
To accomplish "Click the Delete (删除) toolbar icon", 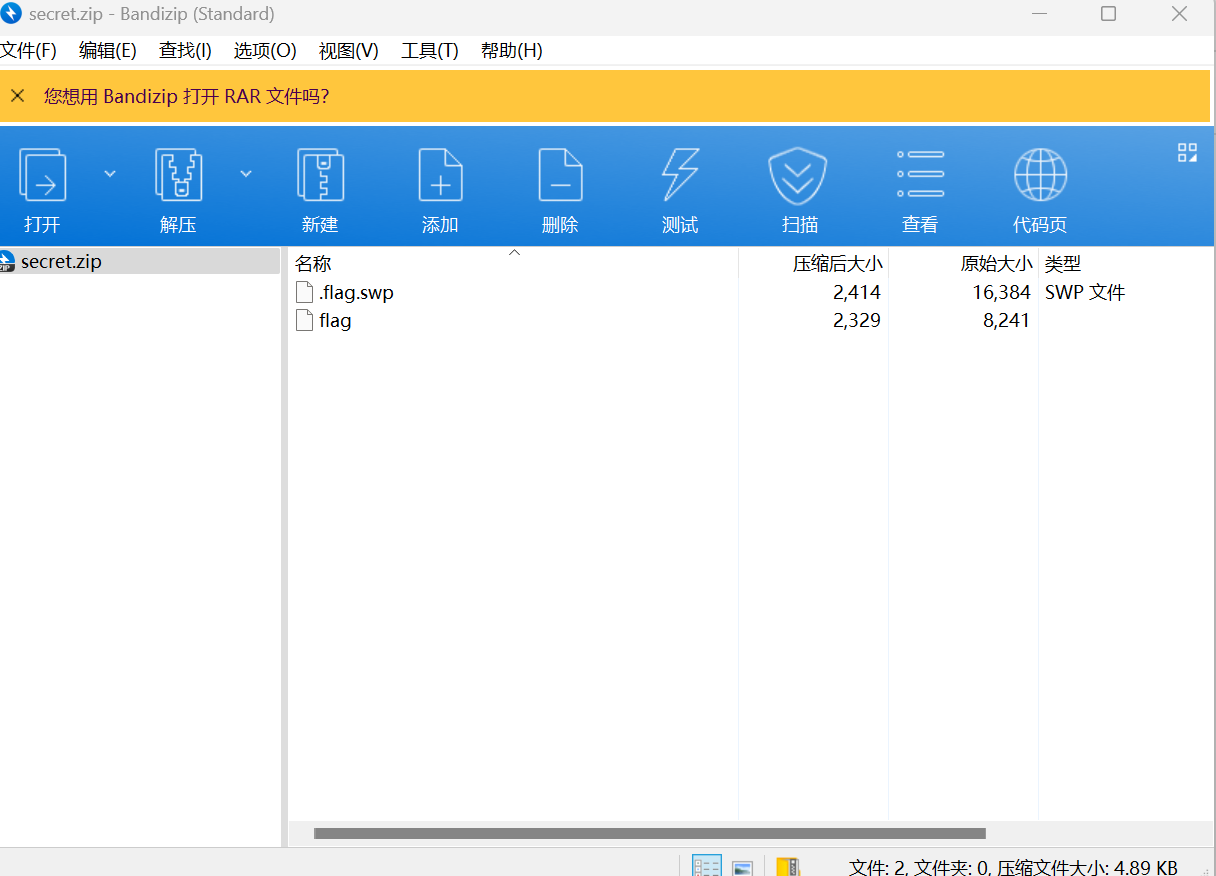I will click(560, 176).
